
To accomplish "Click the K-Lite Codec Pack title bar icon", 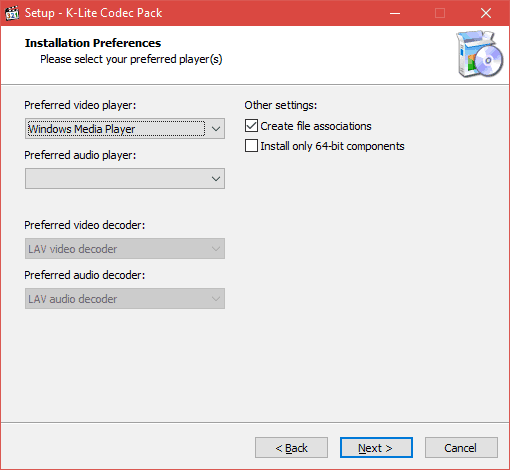I will tap(12, 13).
